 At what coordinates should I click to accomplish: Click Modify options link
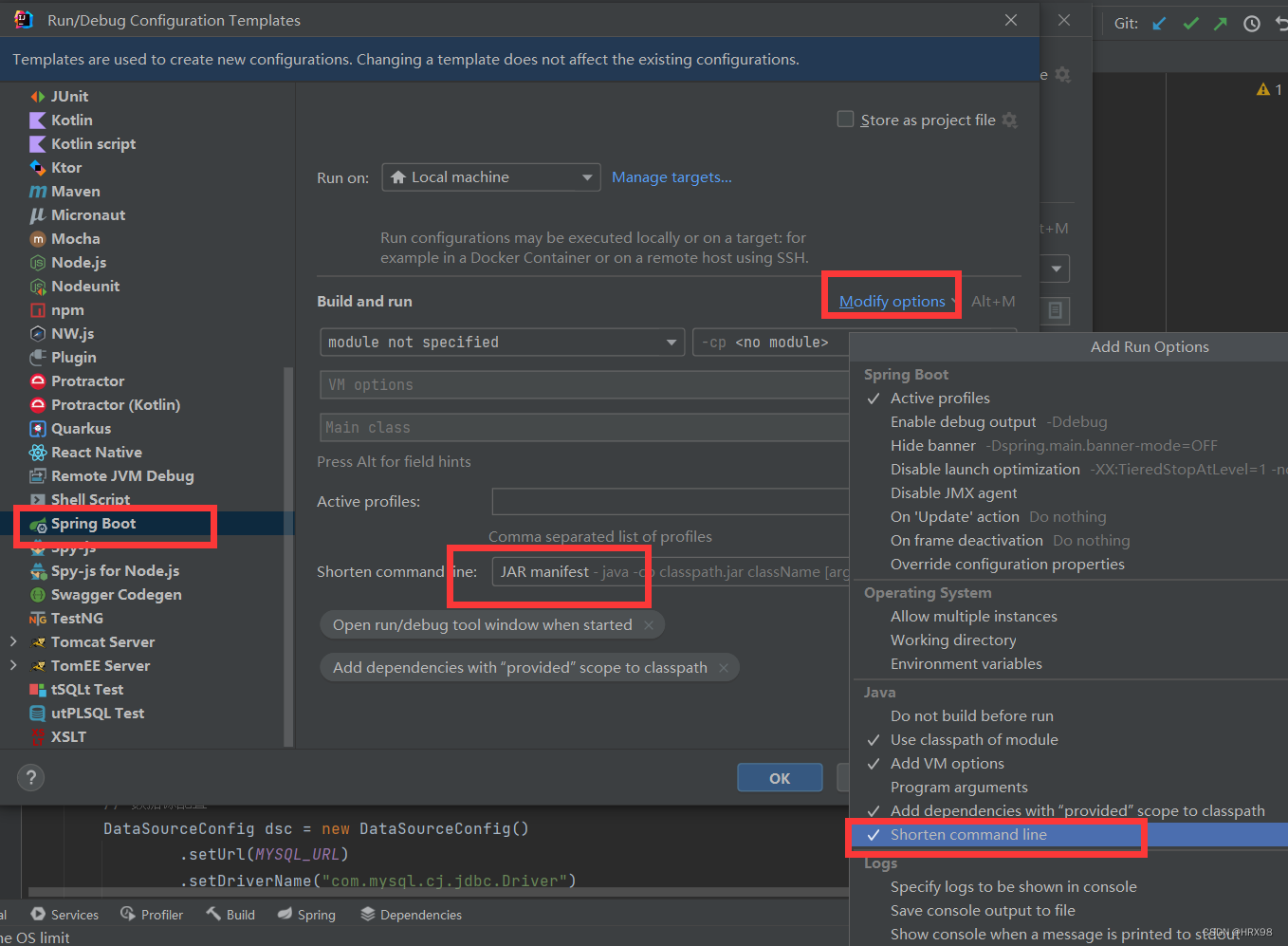(892, 302)
